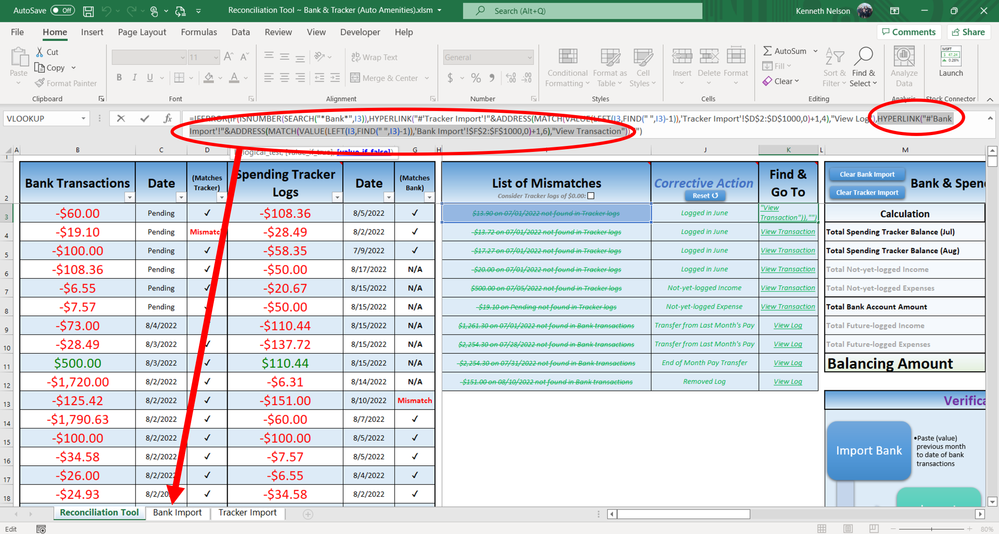Open Format as Table gallery

(610, 68)
